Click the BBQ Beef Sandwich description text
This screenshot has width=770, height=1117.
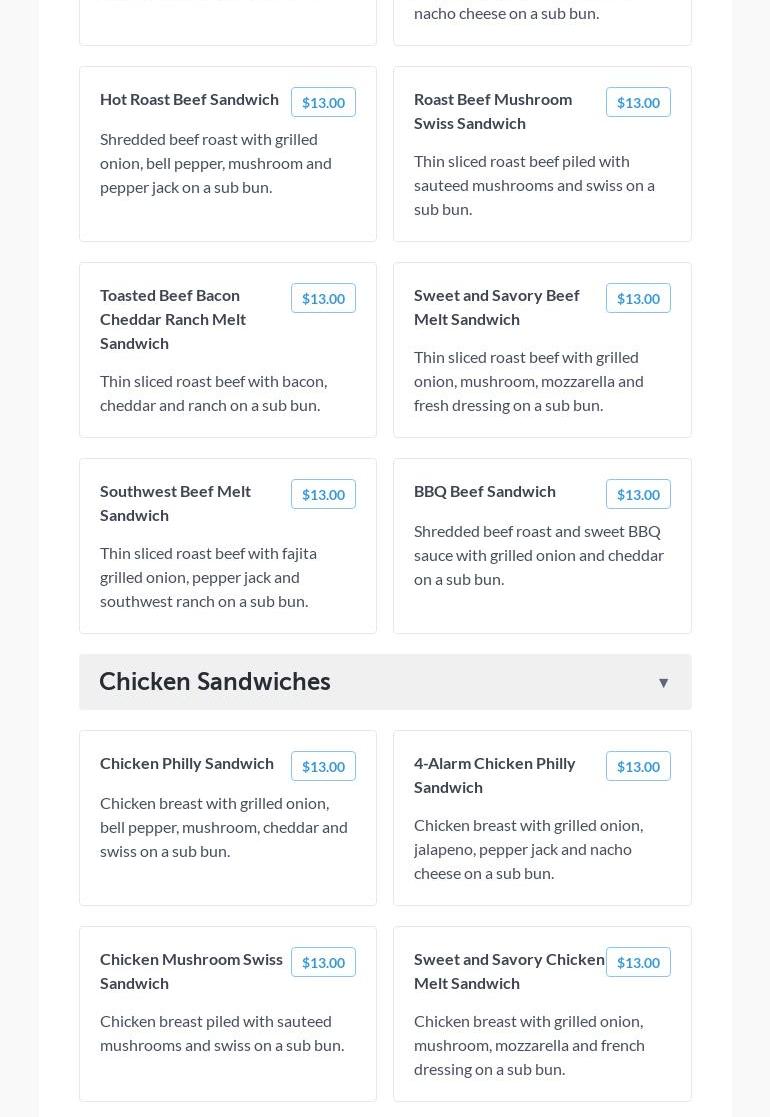pos(539,555)
